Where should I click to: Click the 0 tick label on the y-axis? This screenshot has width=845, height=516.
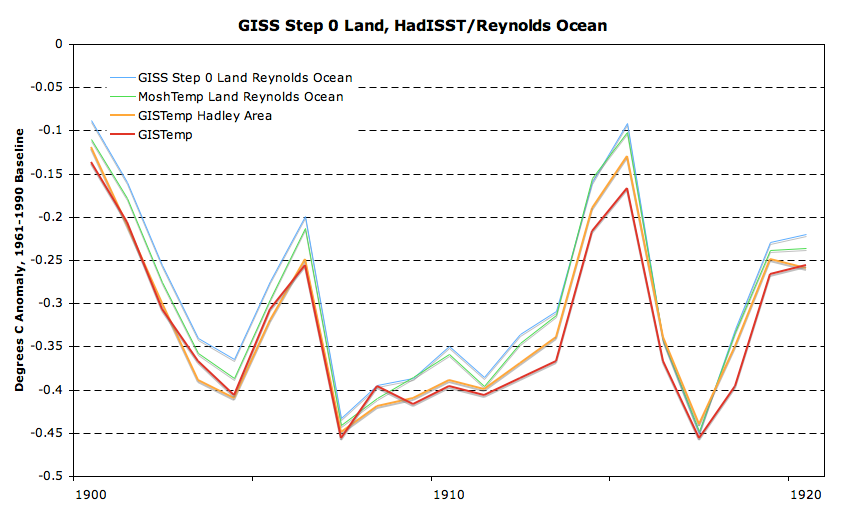(59, 45)
